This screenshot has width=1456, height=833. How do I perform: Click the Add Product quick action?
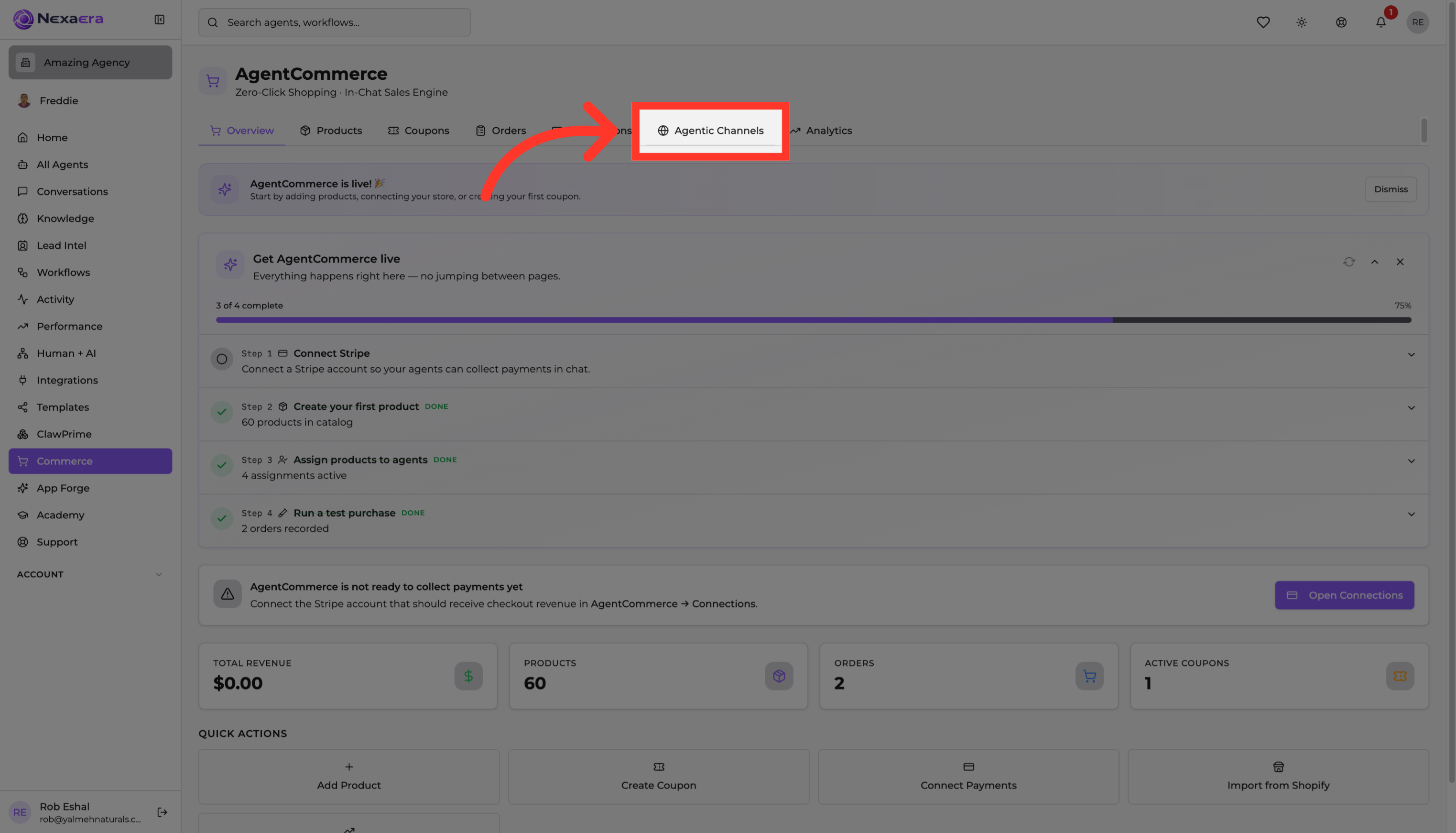349,777
